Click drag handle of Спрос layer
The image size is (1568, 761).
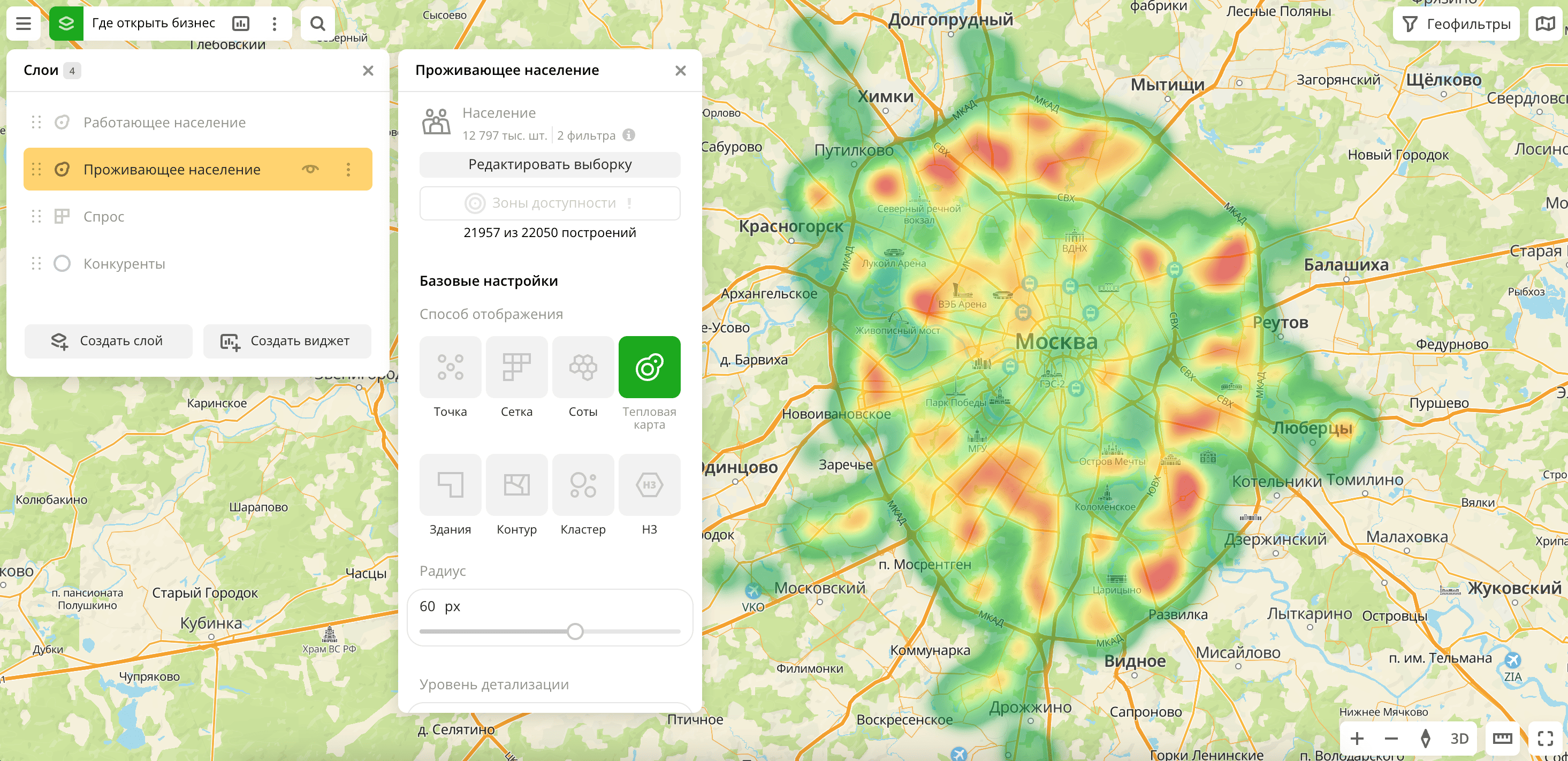[x=36, y=216]
